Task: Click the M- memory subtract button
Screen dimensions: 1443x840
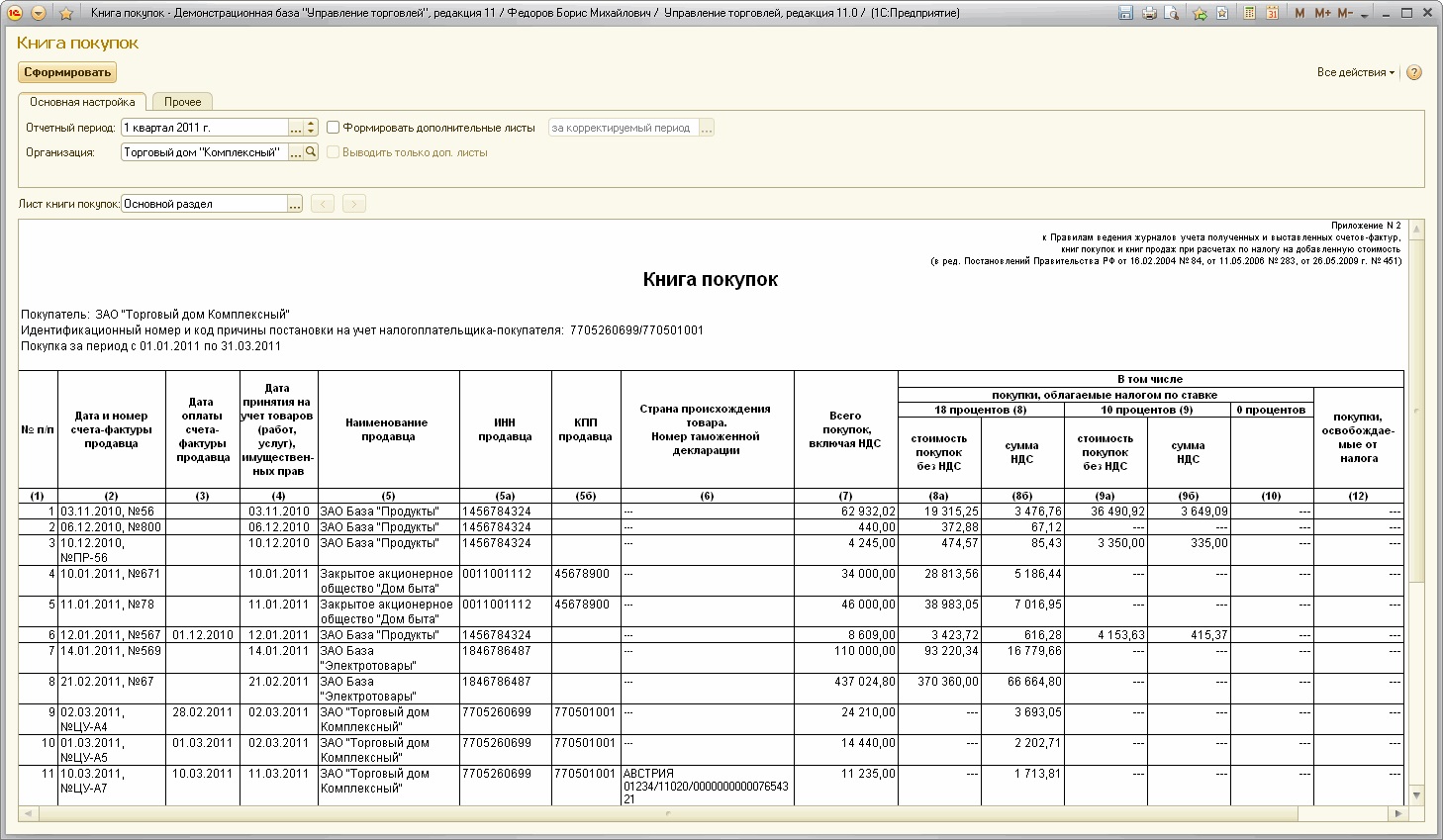Action: click(1345, 13)
